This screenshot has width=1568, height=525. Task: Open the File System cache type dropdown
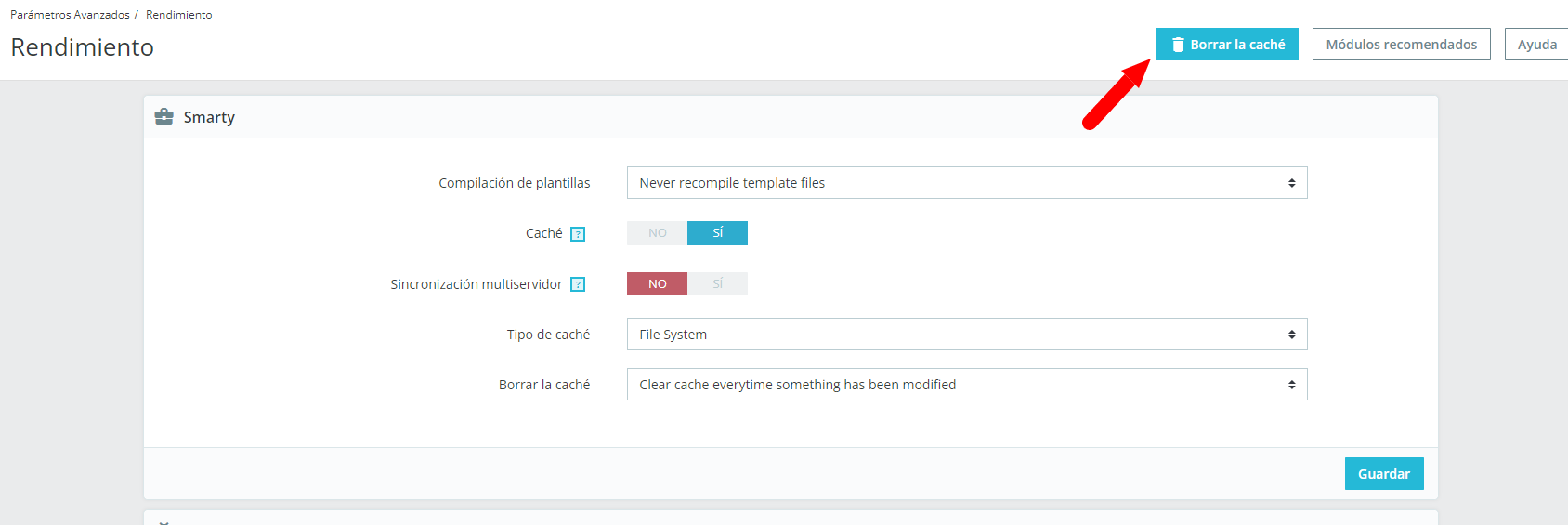click(967, 335)
